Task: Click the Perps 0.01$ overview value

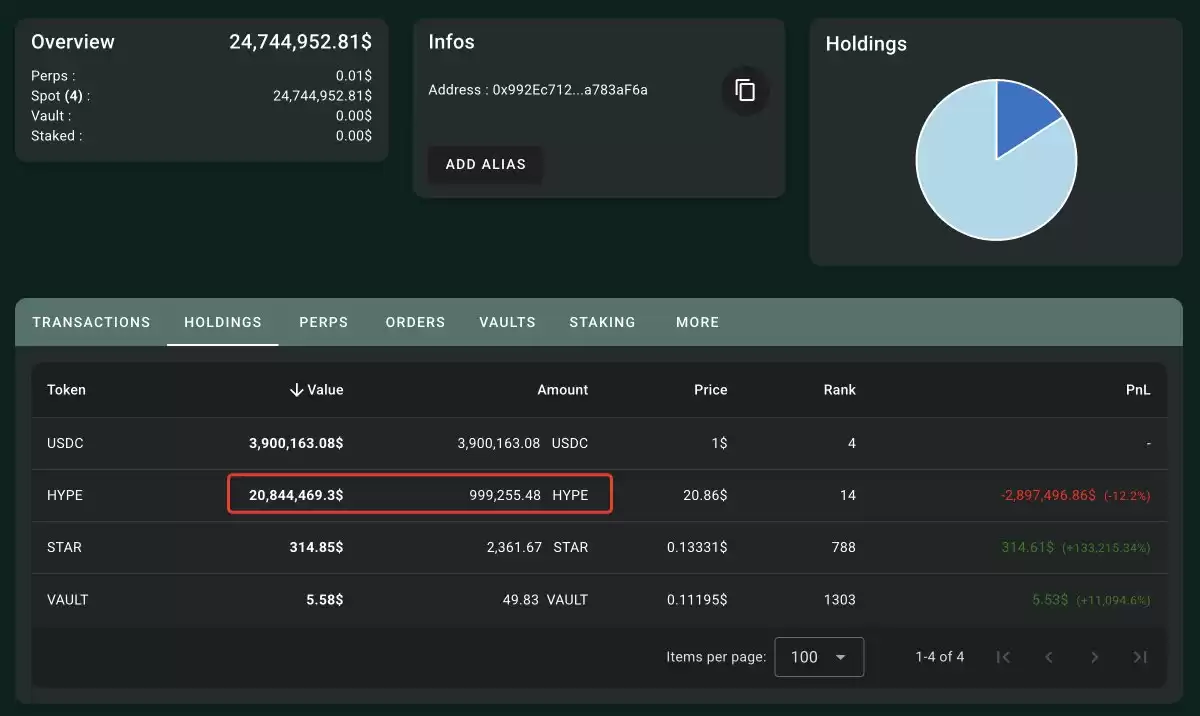Action: coord(354,75)
